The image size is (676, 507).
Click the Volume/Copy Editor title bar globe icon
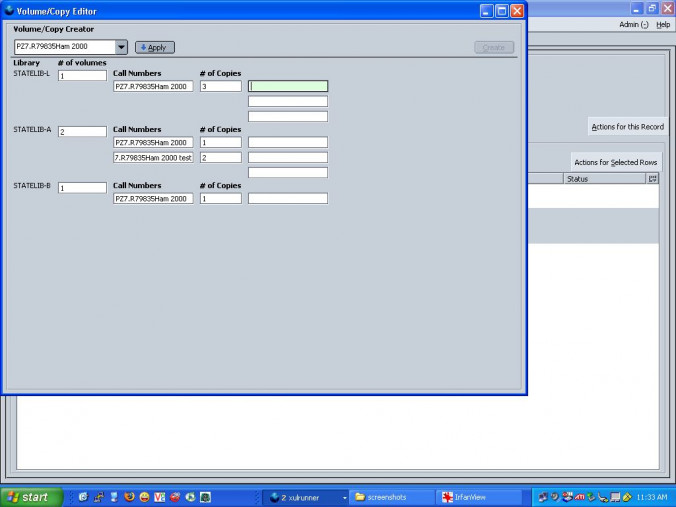(9, 10)
